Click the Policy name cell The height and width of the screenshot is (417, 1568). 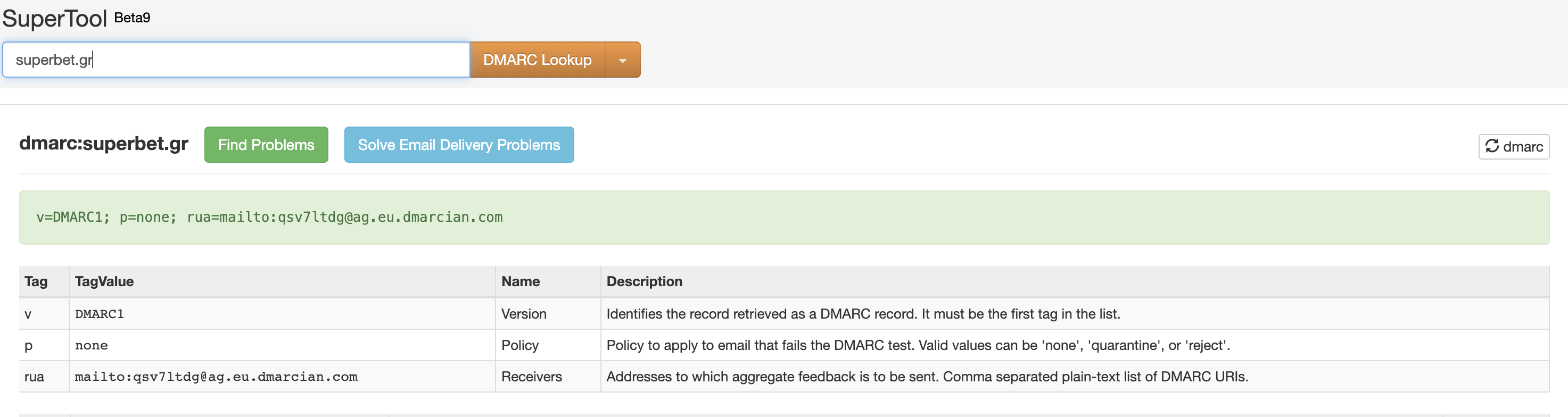tap(520, 345)
